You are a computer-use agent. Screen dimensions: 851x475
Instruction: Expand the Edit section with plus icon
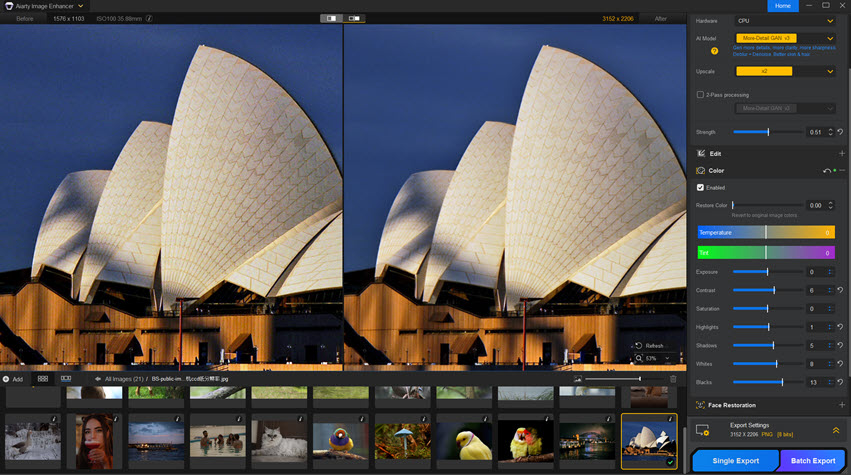[842, 154]
